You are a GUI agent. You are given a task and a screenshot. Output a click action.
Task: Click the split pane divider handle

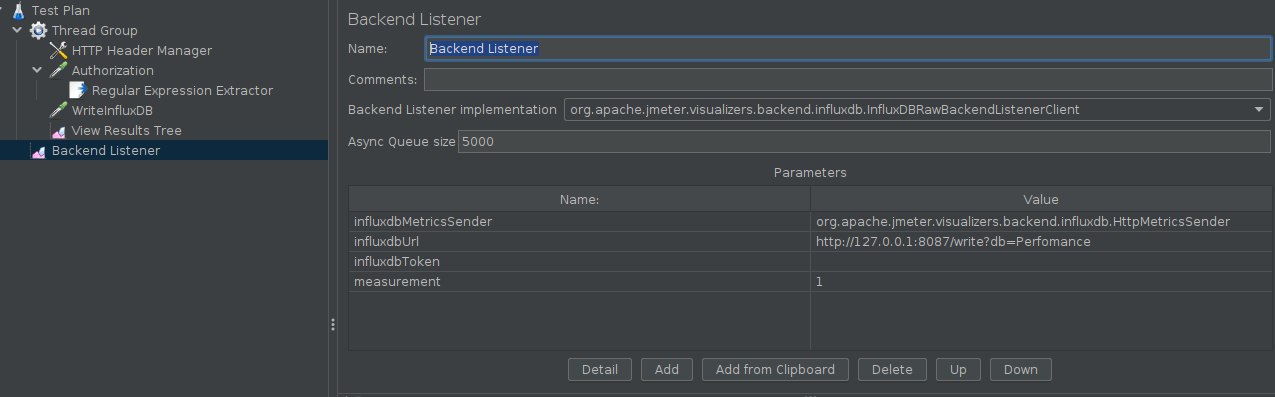click(x=333, y=324)
